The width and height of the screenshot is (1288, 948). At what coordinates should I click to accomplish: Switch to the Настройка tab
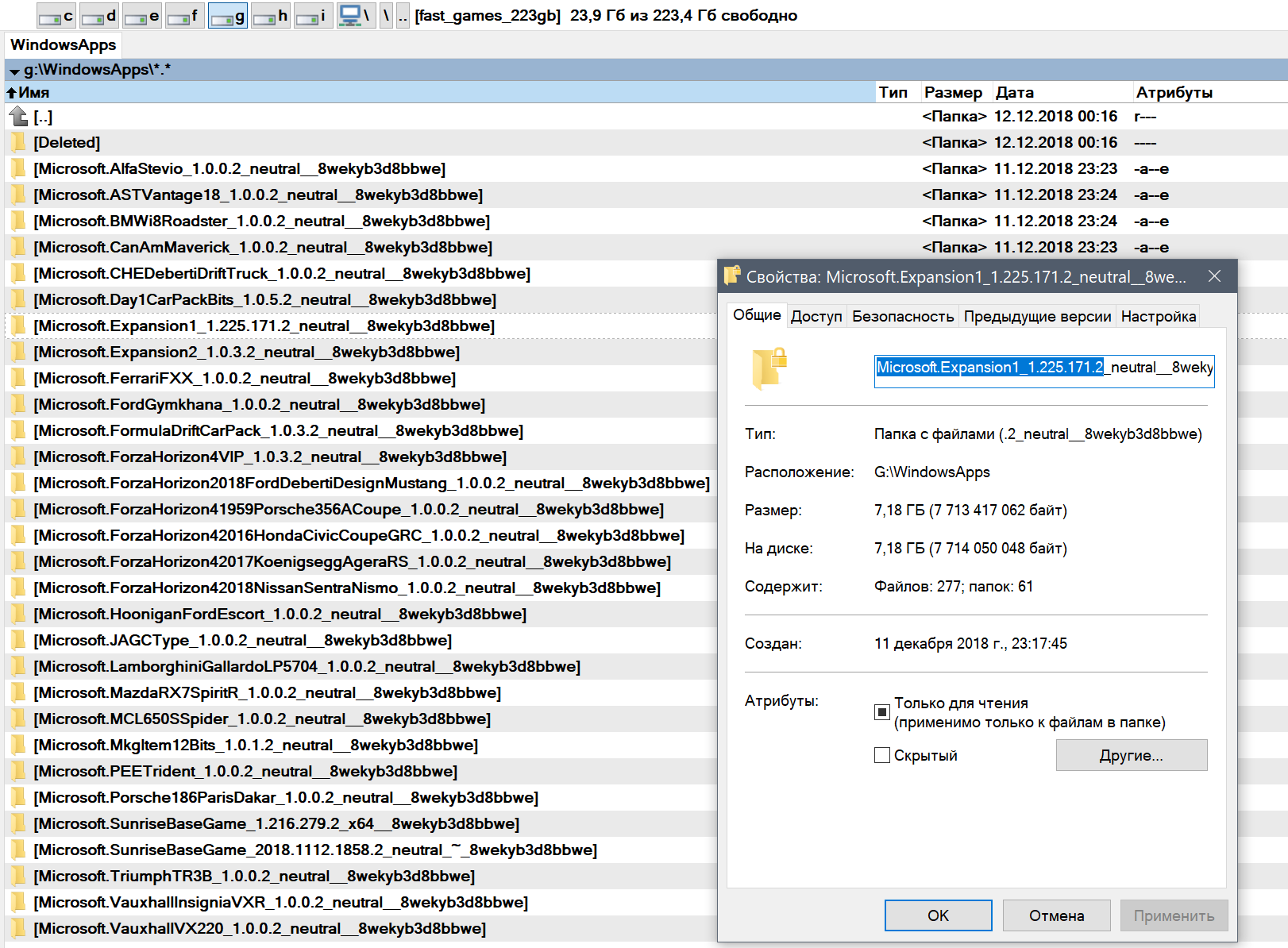click(1158, 317)
